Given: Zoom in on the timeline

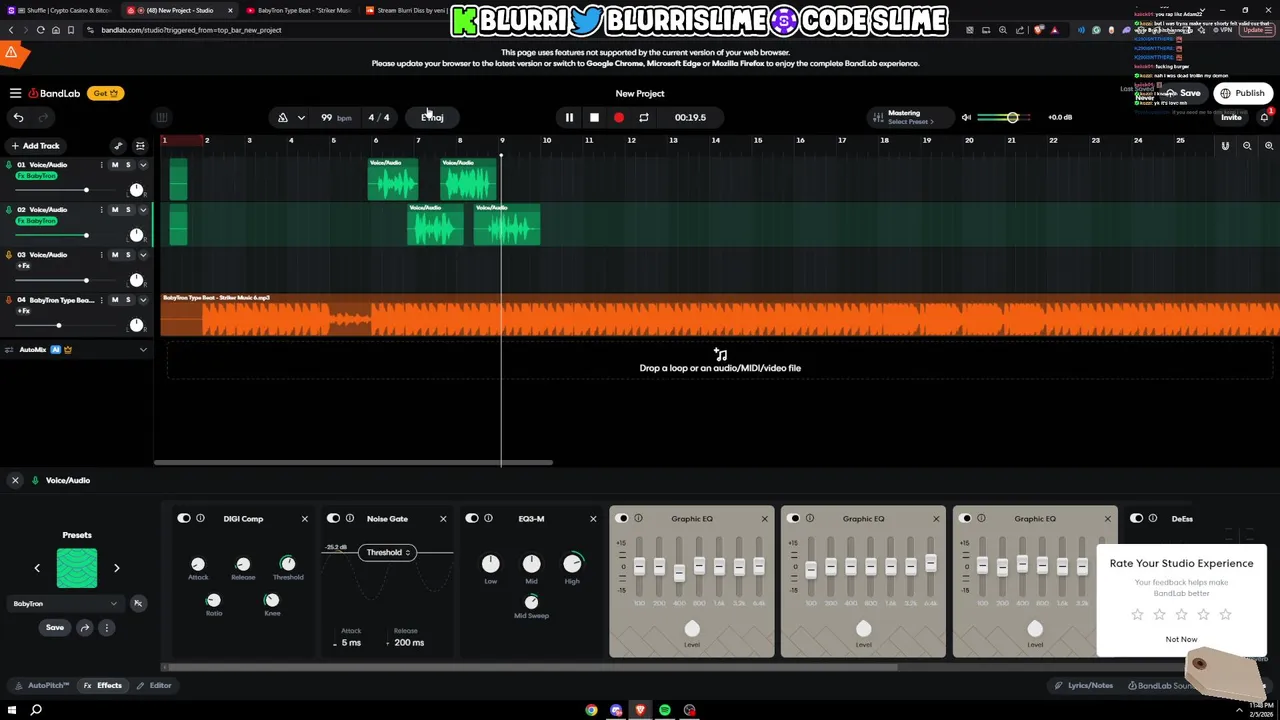Looking at the screenshot, I should point(1269,146).
